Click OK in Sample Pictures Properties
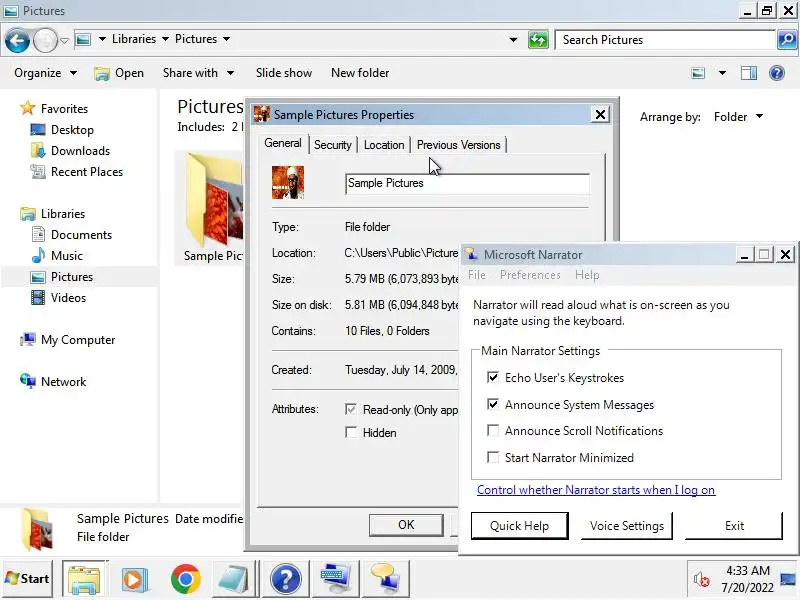 tap(406, 525)
